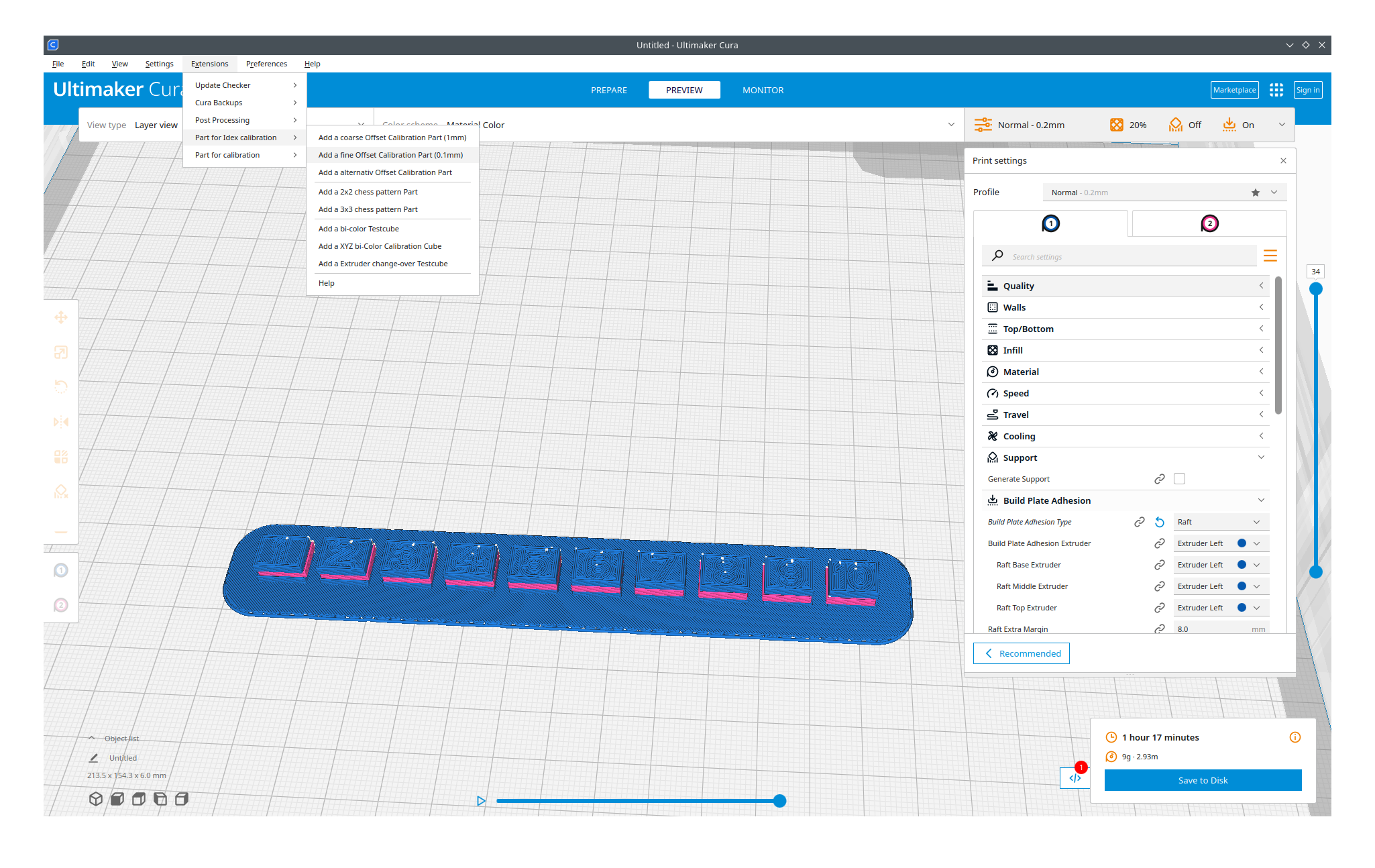Click the simulation path slider handle
1375x868 pixels.
pyautogui.click(x=779, y=801)
